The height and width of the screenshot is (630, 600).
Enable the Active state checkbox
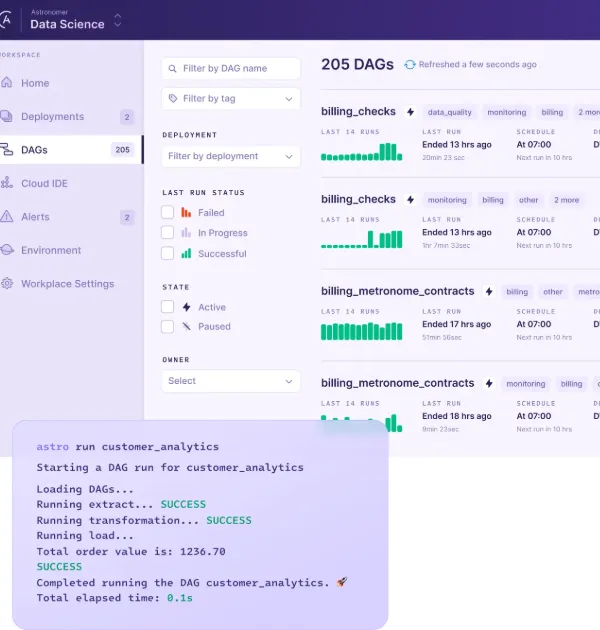(x=168, y=307)
